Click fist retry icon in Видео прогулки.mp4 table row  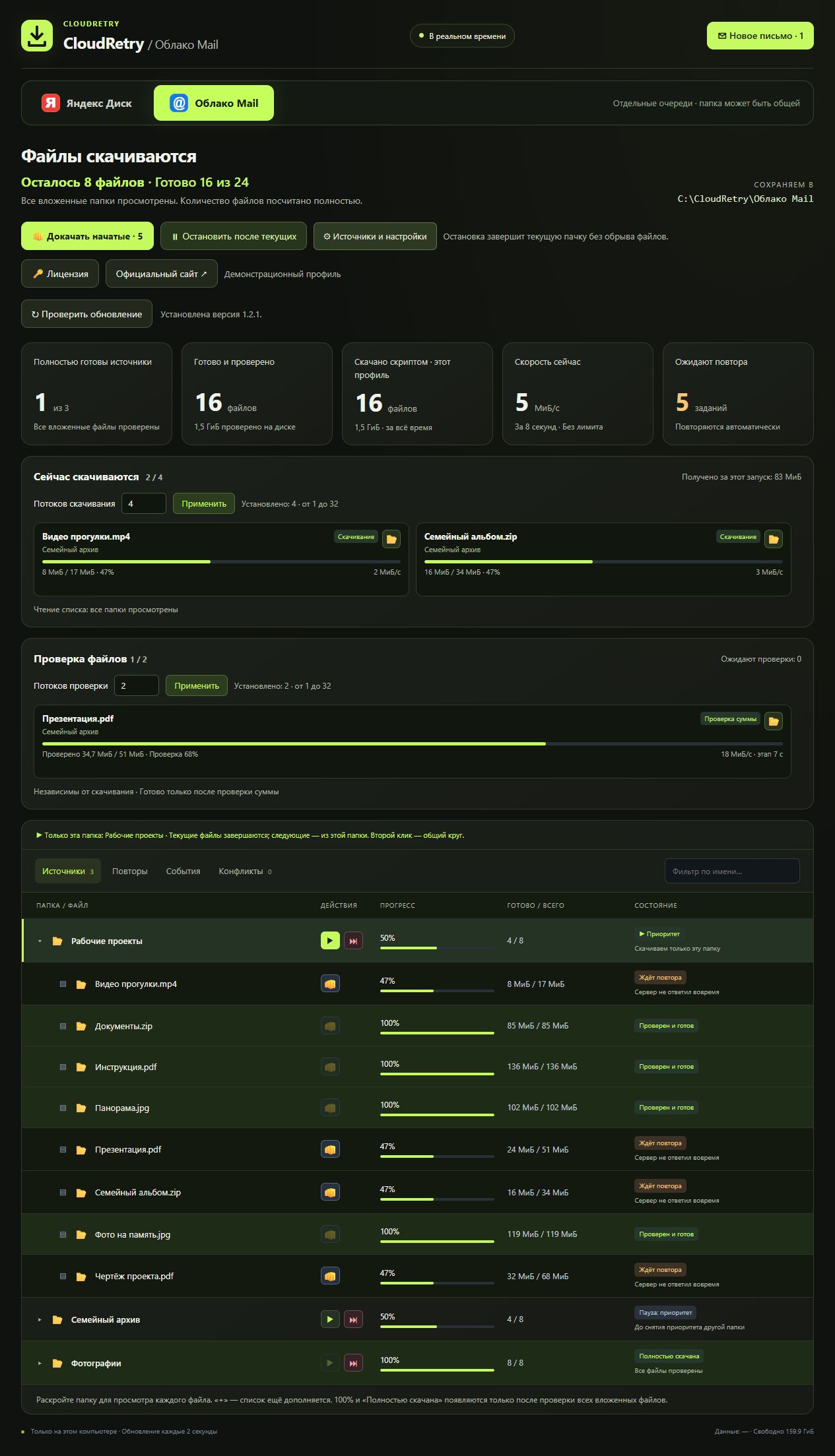pos(330,984)
